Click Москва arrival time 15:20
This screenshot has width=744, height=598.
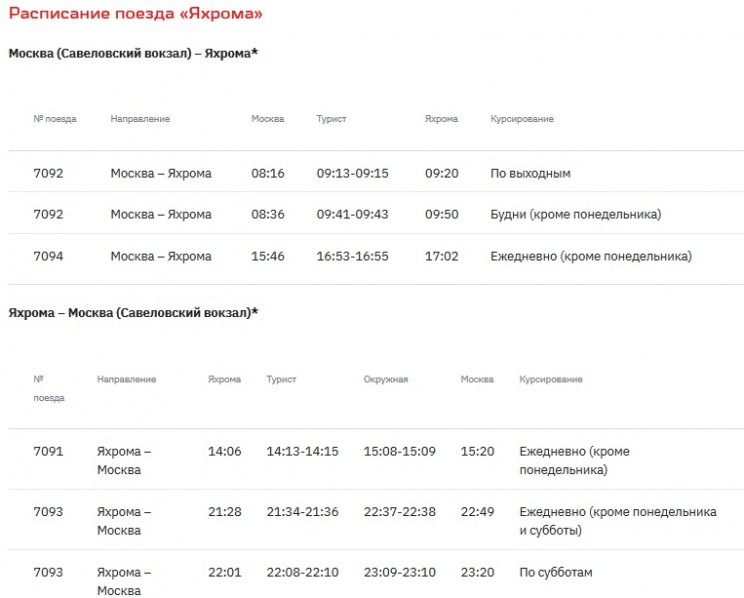(x=478, y=451)
